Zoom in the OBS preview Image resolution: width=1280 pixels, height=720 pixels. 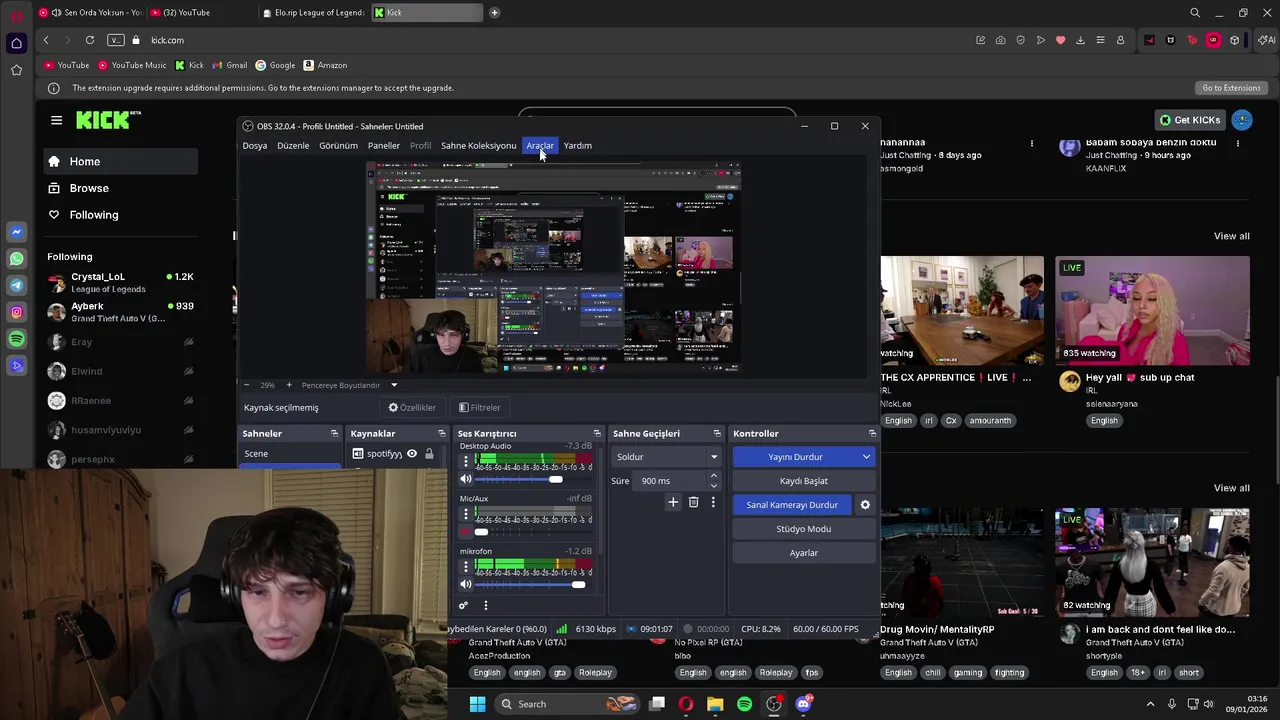click(x=289, y=385)
